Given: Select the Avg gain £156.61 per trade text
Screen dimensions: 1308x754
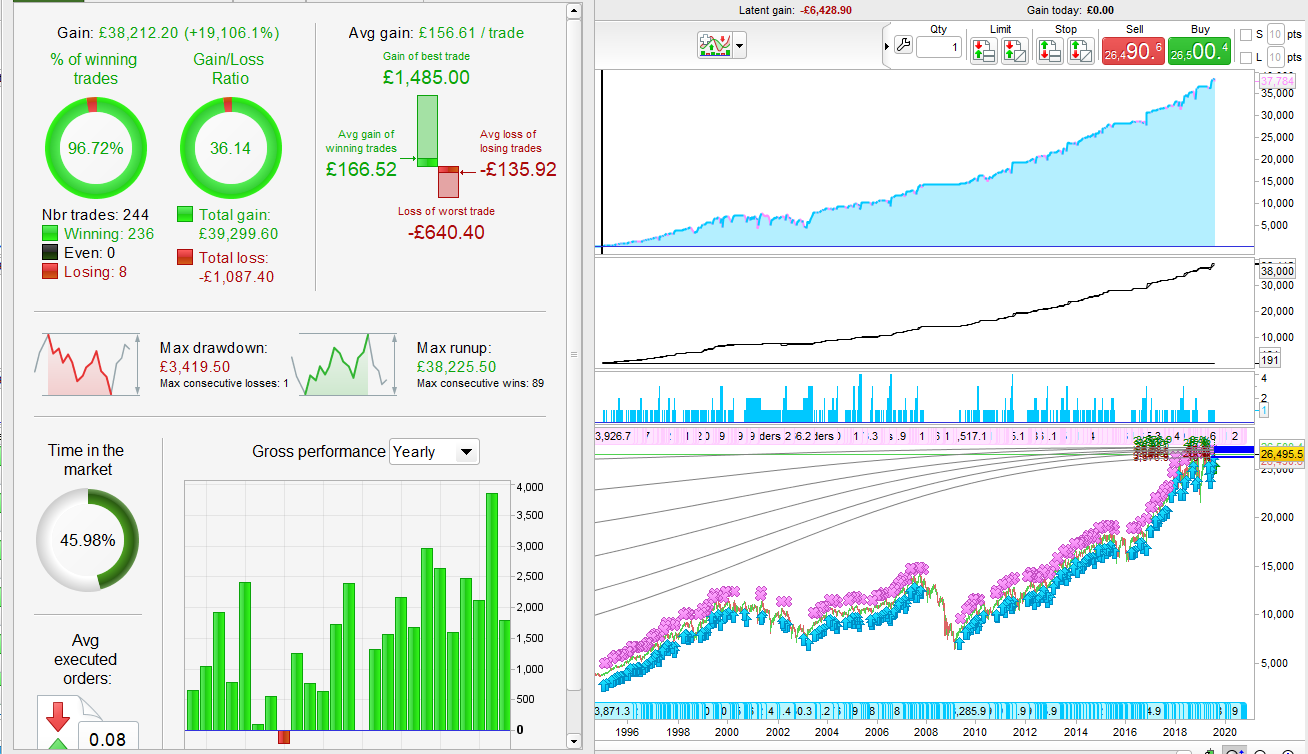Looking at the screenshot, I should [436, 33].
